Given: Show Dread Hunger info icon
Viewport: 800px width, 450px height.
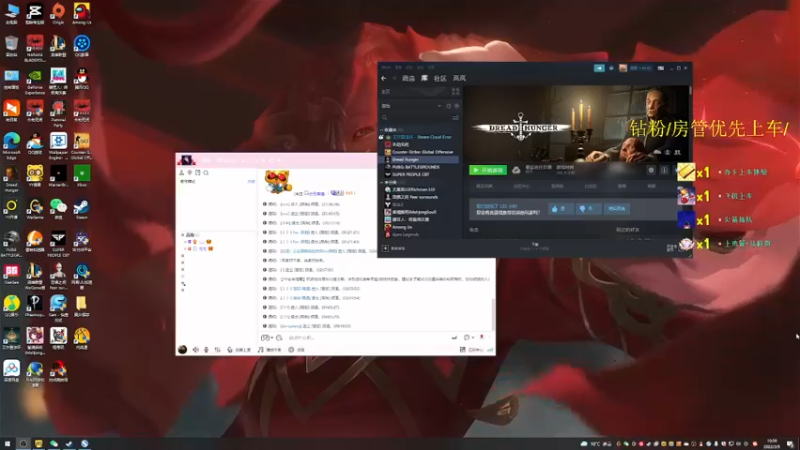Looking at the screenshot, I should pos(664,170).
